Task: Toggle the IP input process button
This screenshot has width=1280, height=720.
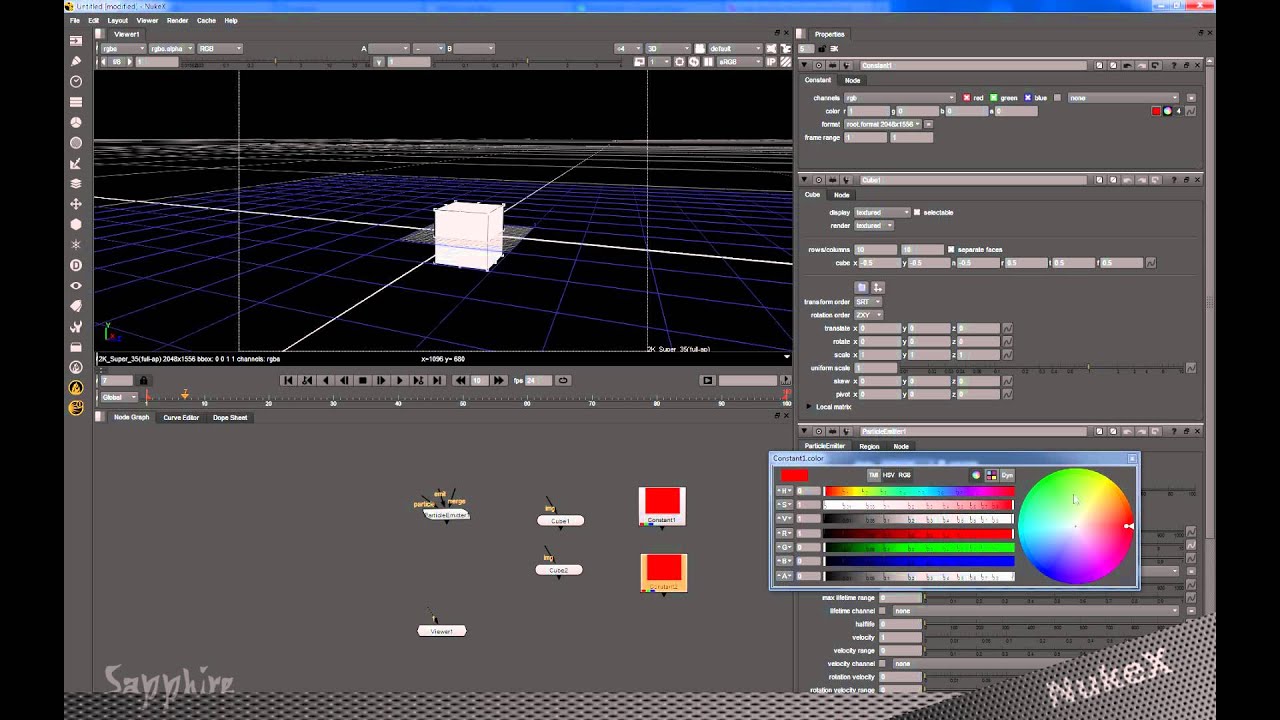Action: point(770,62)
